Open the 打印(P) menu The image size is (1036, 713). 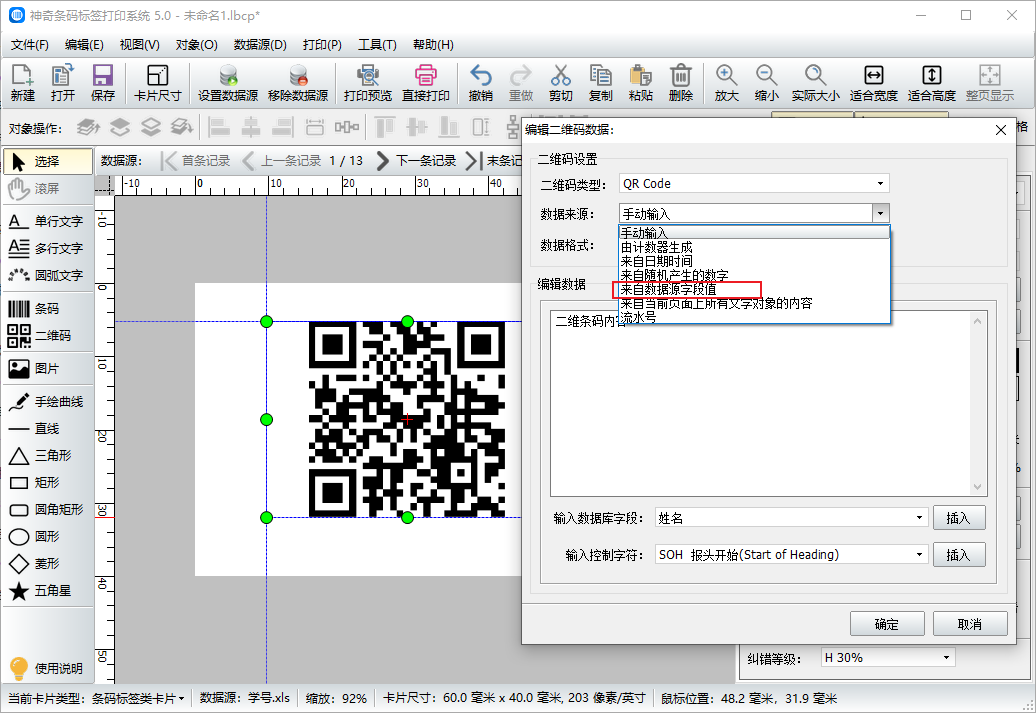coord(322,45)
